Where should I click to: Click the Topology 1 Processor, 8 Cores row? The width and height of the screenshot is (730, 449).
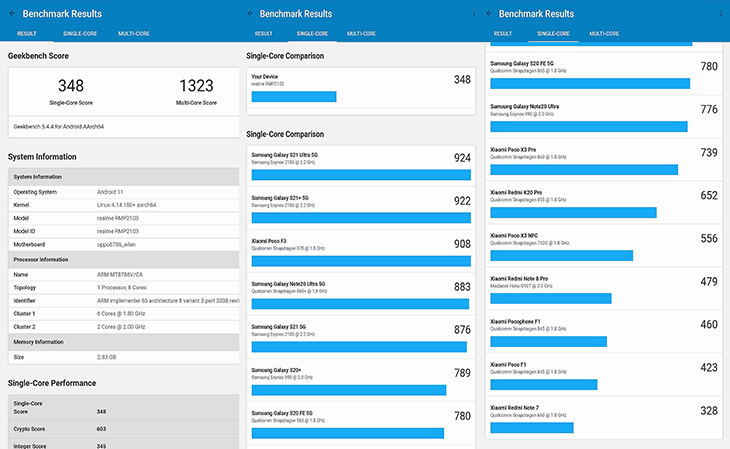coord(124,287)
